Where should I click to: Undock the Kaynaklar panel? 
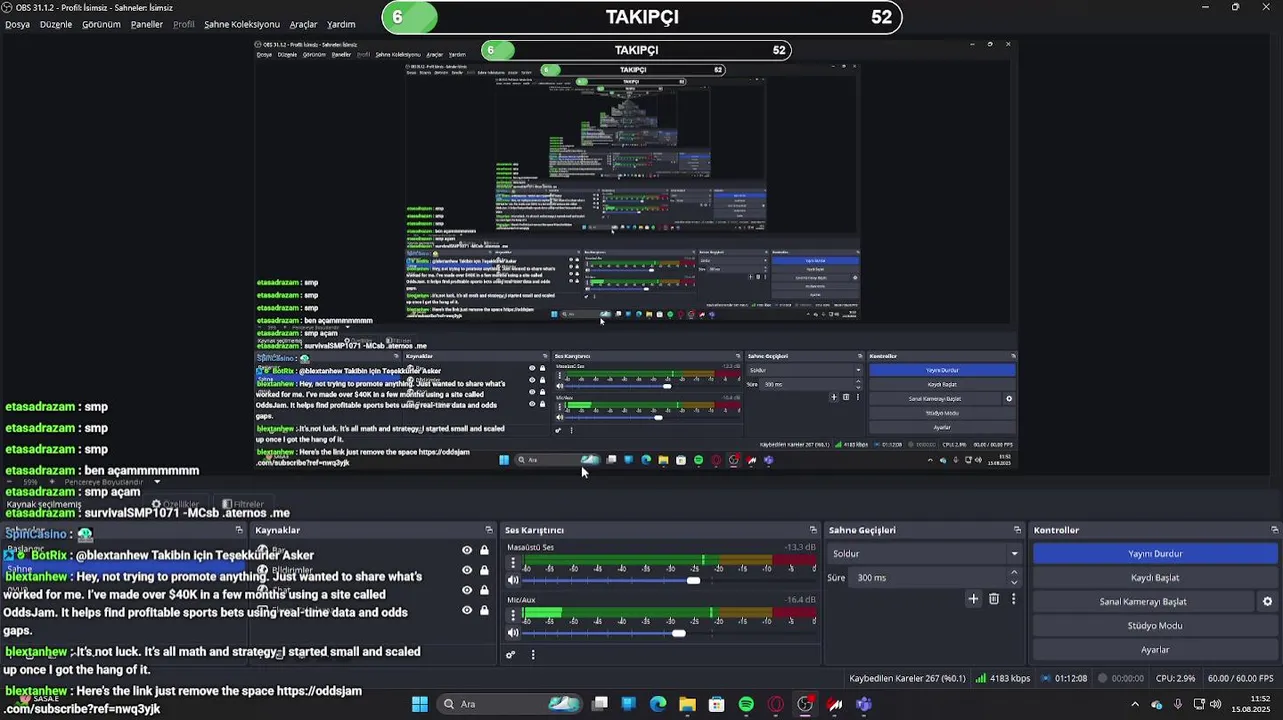[489, 530]
